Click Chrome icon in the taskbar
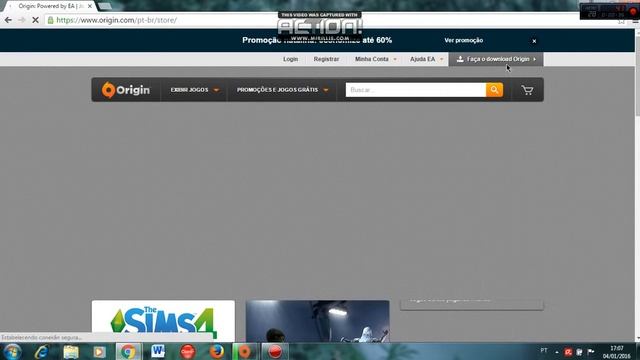 [128, 351]
